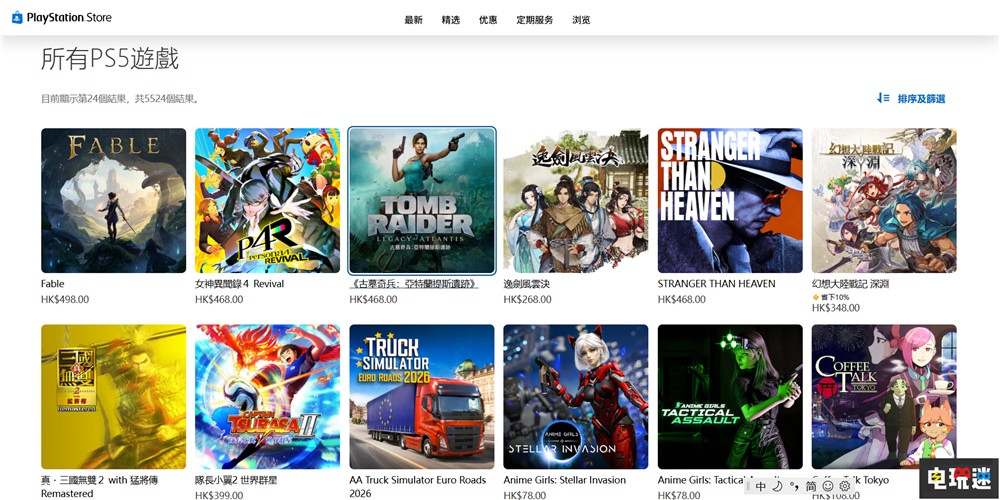
Task: Switch IME simplified/traditional (简) button
Action: point(811,486)
